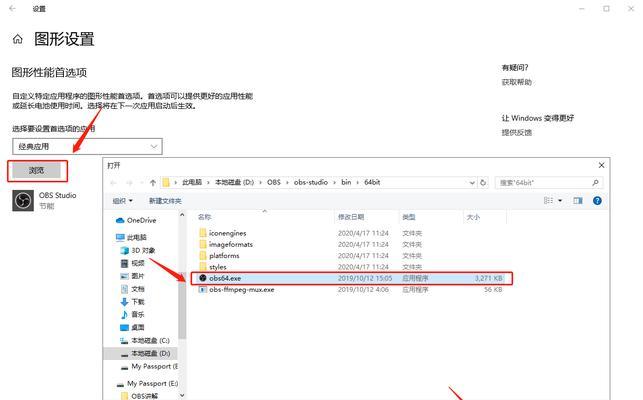643x400 pixels.
Task: Select obs64.exe file
Action: (x=351, y=278)
